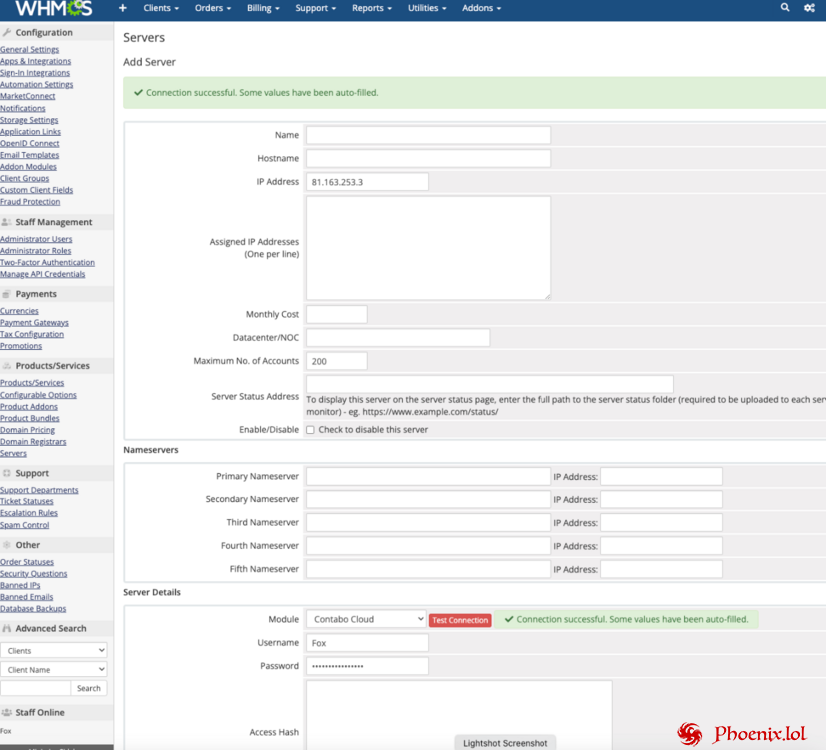
Task: Click the WHMCS logo
Action: tap(53, 9)
